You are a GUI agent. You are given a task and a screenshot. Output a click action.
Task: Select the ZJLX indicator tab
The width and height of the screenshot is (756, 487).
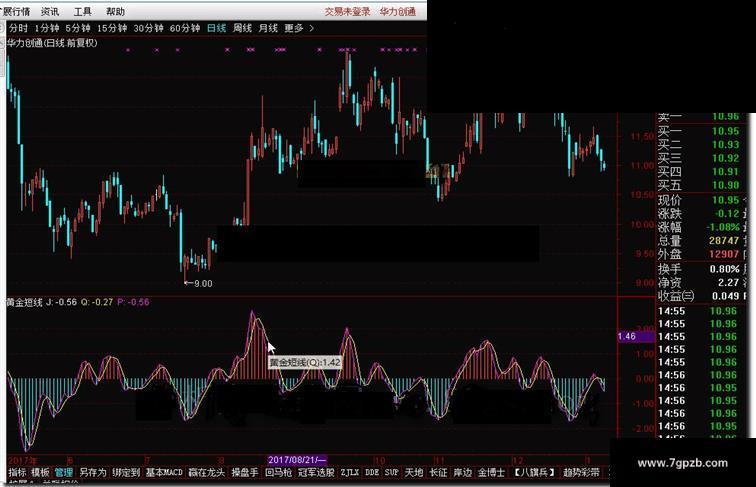(x=350, y=473)
